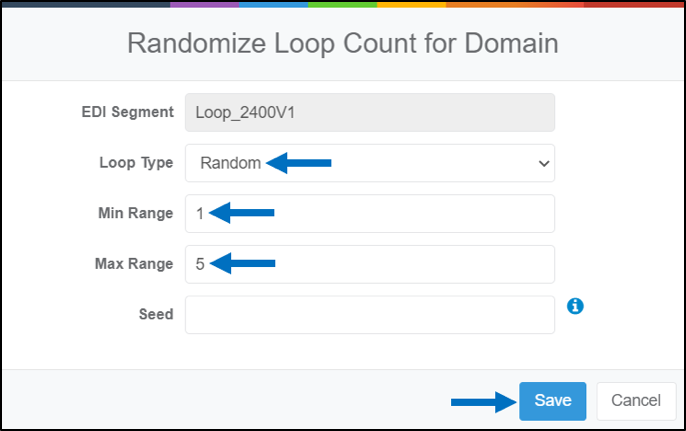The image size is (686, 431).
Task: Focus the Min Range input field
Action: (x=370, y=214)
